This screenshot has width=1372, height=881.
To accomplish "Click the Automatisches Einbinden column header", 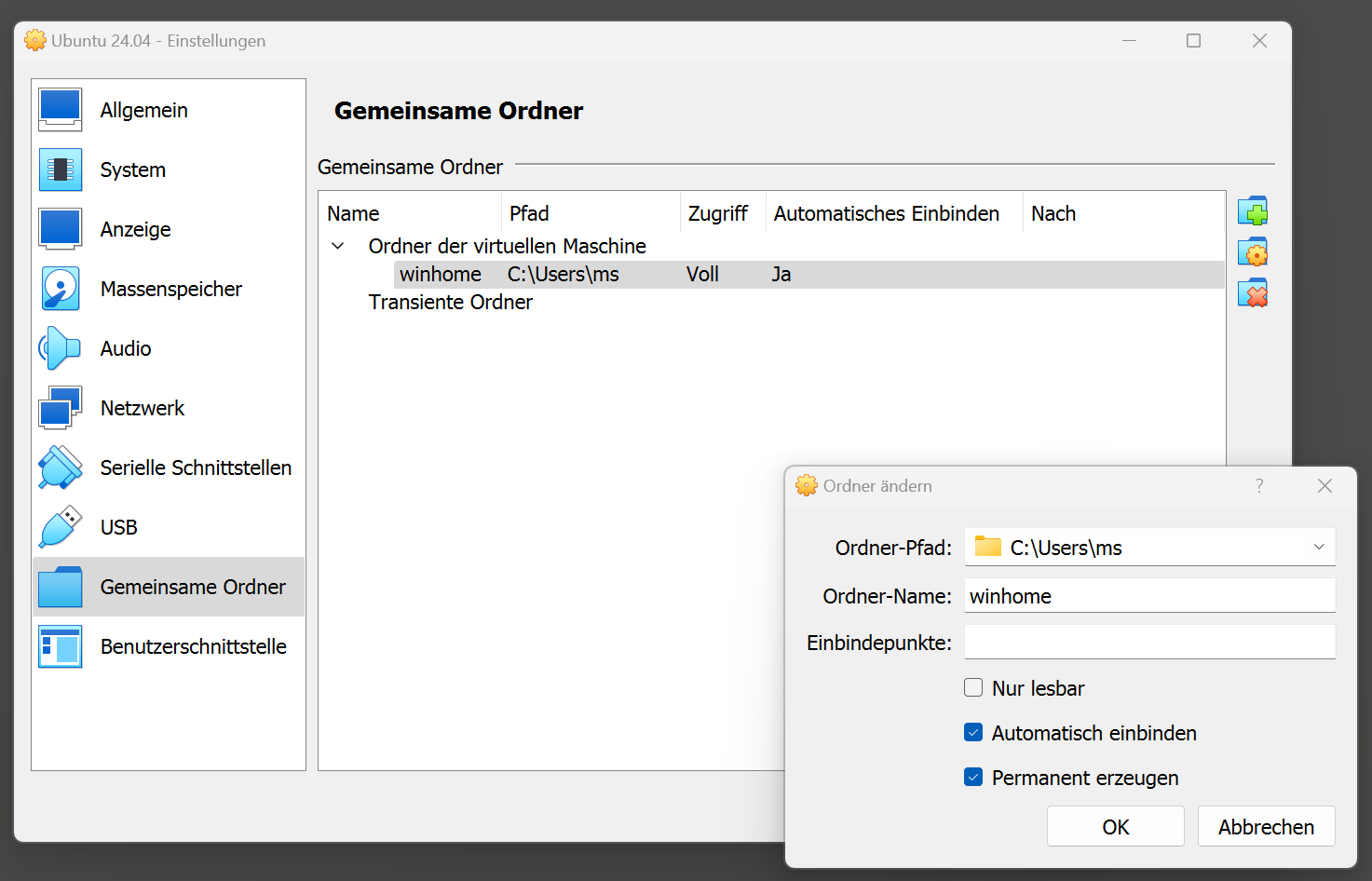I will 894,213.
